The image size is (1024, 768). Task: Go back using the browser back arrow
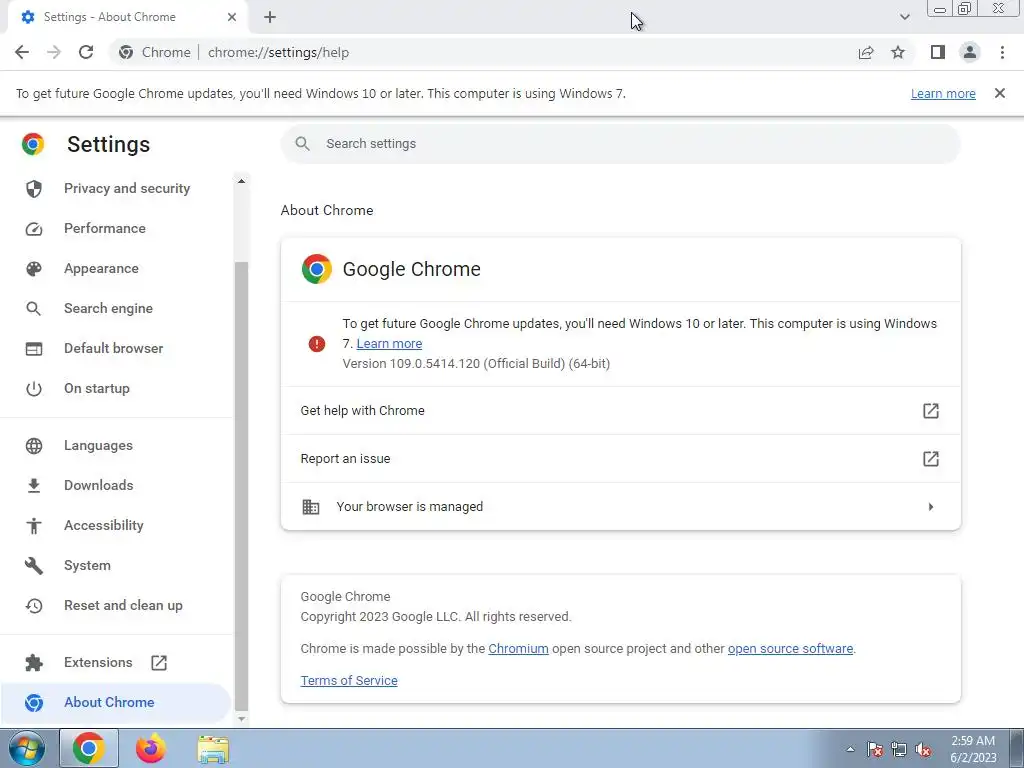22,52
